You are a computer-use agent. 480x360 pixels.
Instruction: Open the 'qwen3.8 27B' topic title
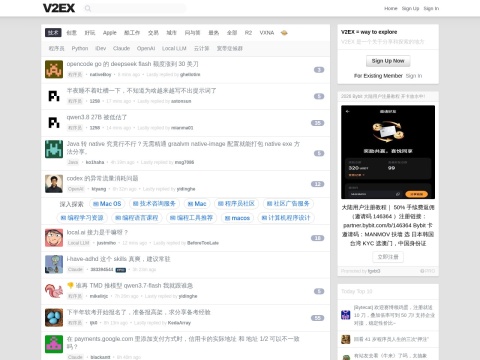point(97,117)
